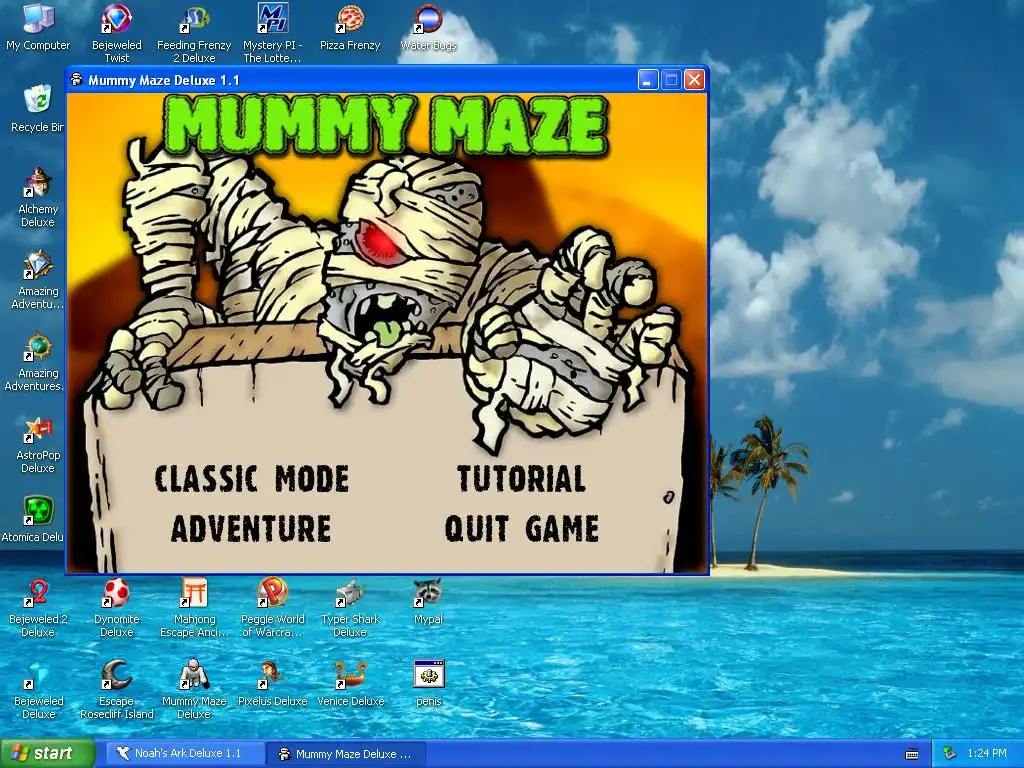Image resolution: width=1024 pixels, height=768 pixels.
Task: Click the 1:24 PM taskbar clock
Action: click(987, 754)
